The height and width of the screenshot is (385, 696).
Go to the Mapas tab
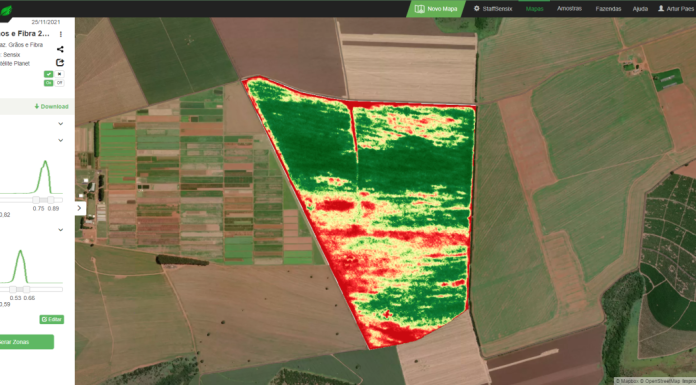tap(534, 8)
